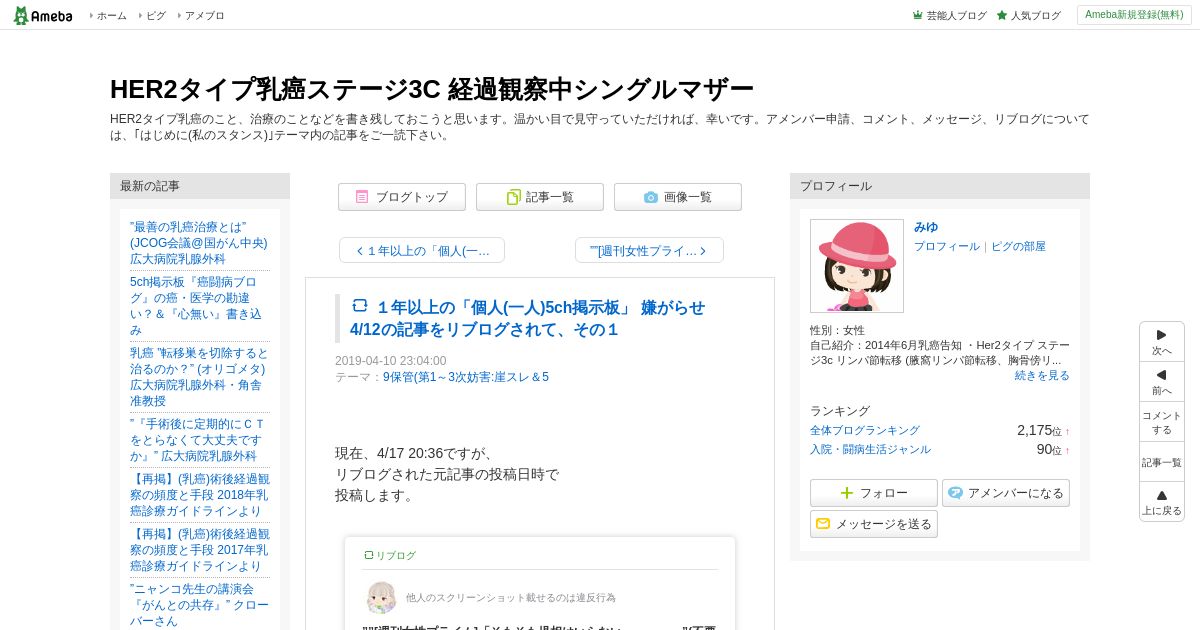Image resolution: width=1200 pixels, height=630 pixels.
Task: Click 上に戻る arrow in side navigation
Action: (x=1162, y=502)
